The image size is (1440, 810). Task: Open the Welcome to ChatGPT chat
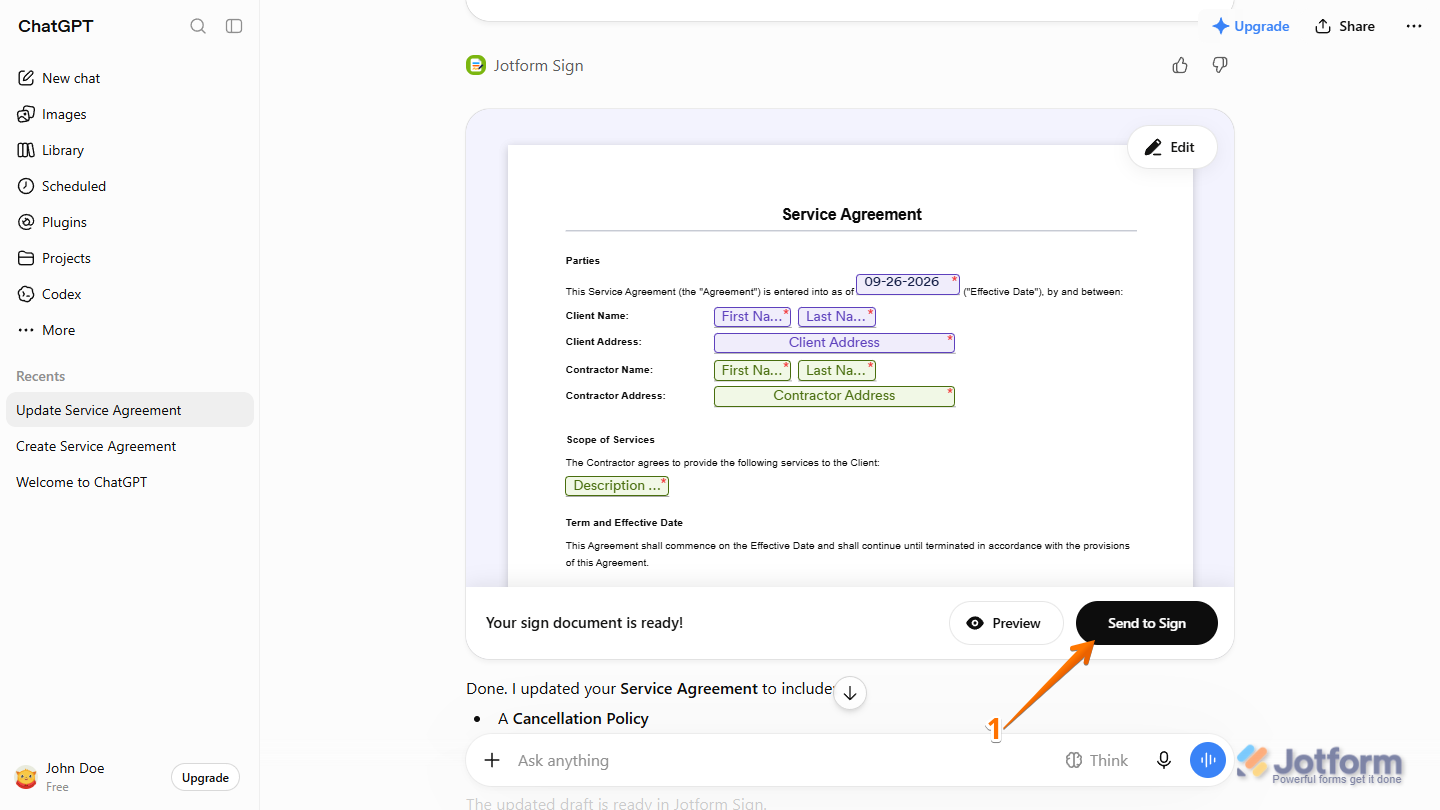tap(129, 482)
